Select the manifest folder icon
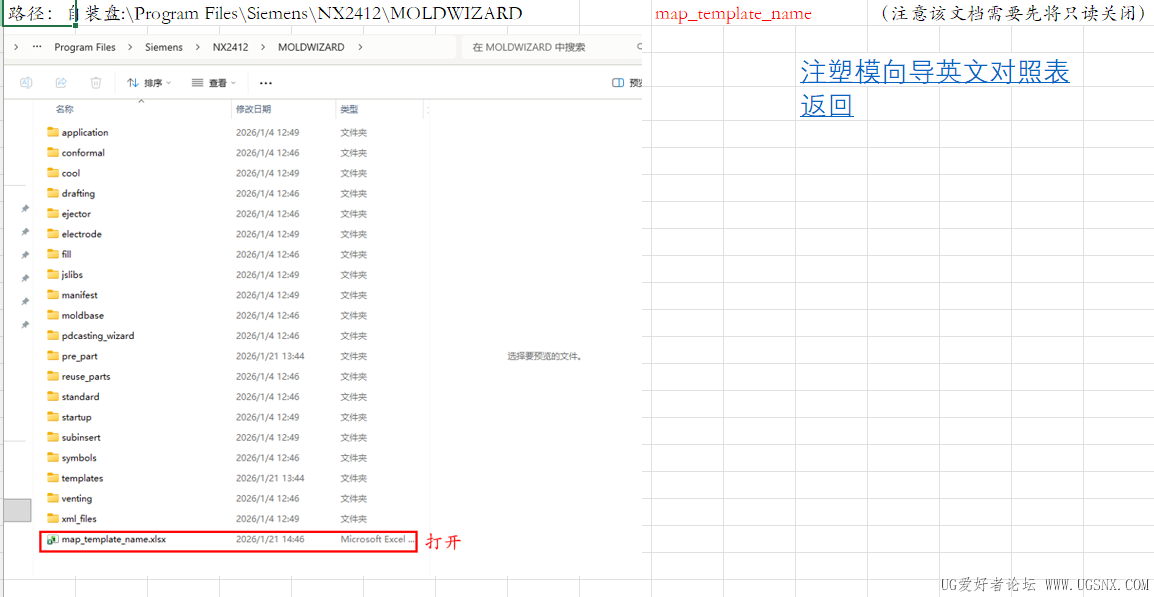The image size is (1154, 597). coord(52,294)
